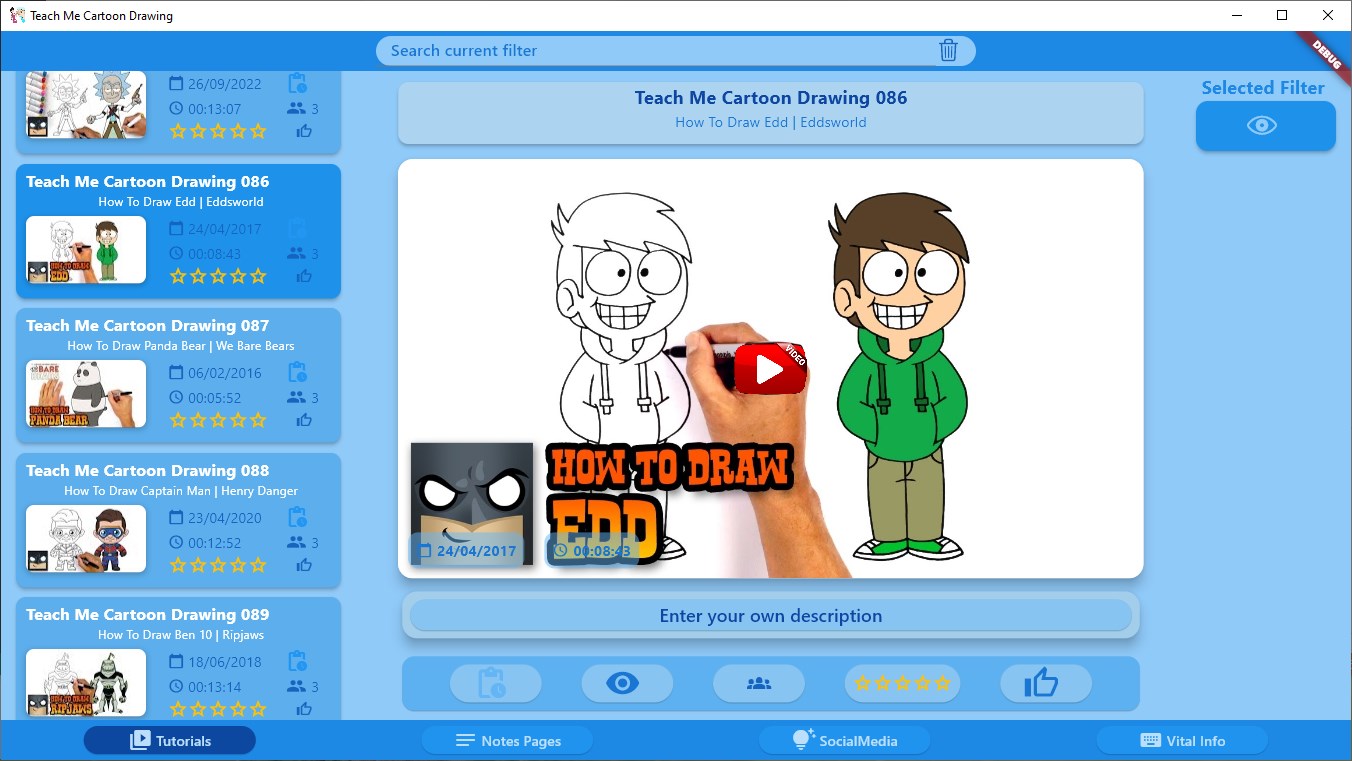Click the app icon in the title bar
Viewport: 1352px width, 761px height.
[17, 15]
